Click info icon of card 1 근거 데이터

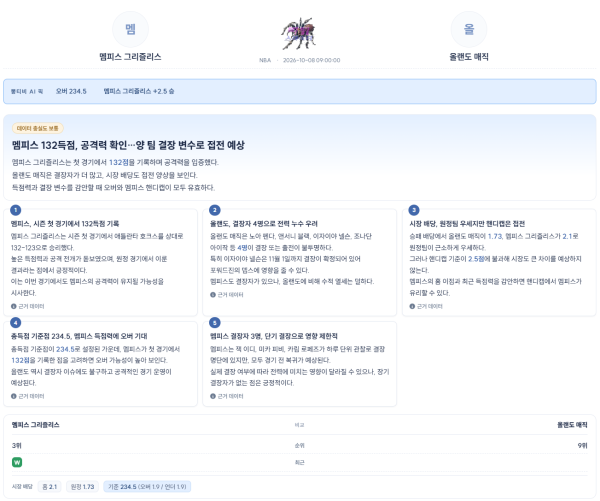(x=14, y=306)
